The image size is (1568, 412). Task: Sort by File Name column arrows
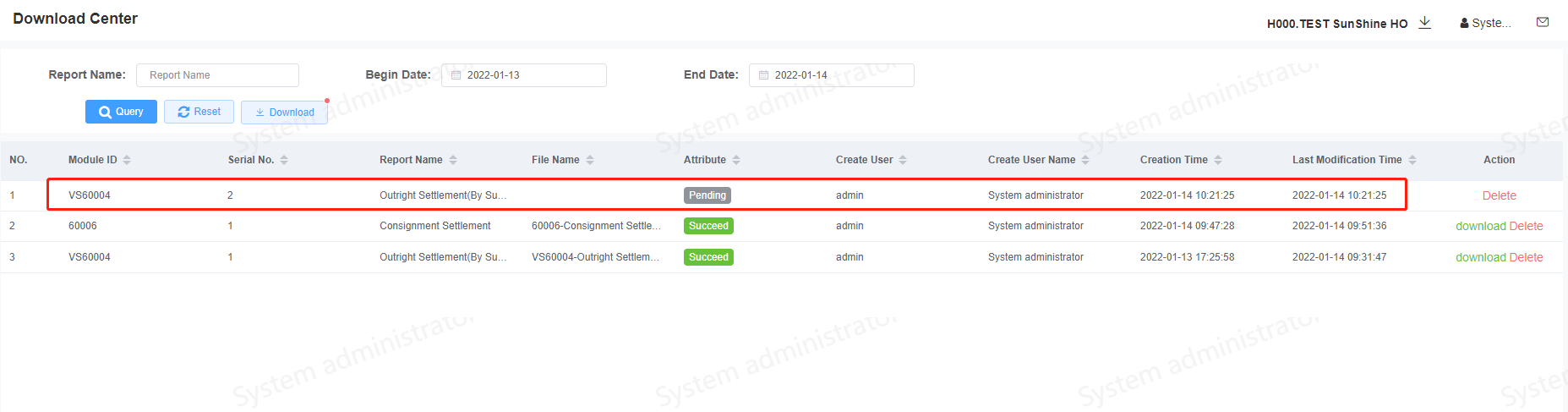coord(590,160)
